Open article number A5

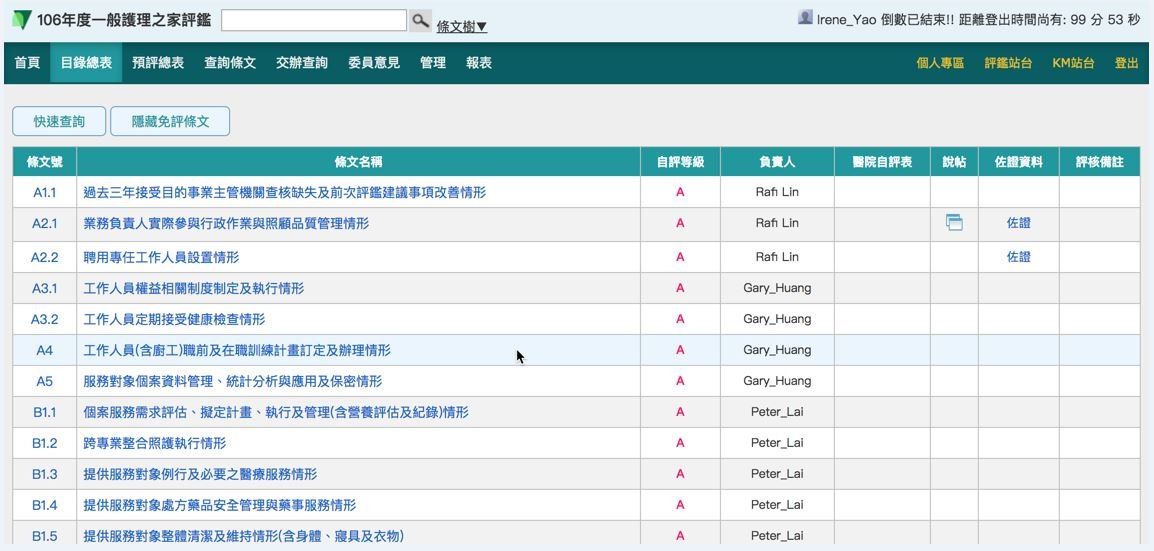44,381
